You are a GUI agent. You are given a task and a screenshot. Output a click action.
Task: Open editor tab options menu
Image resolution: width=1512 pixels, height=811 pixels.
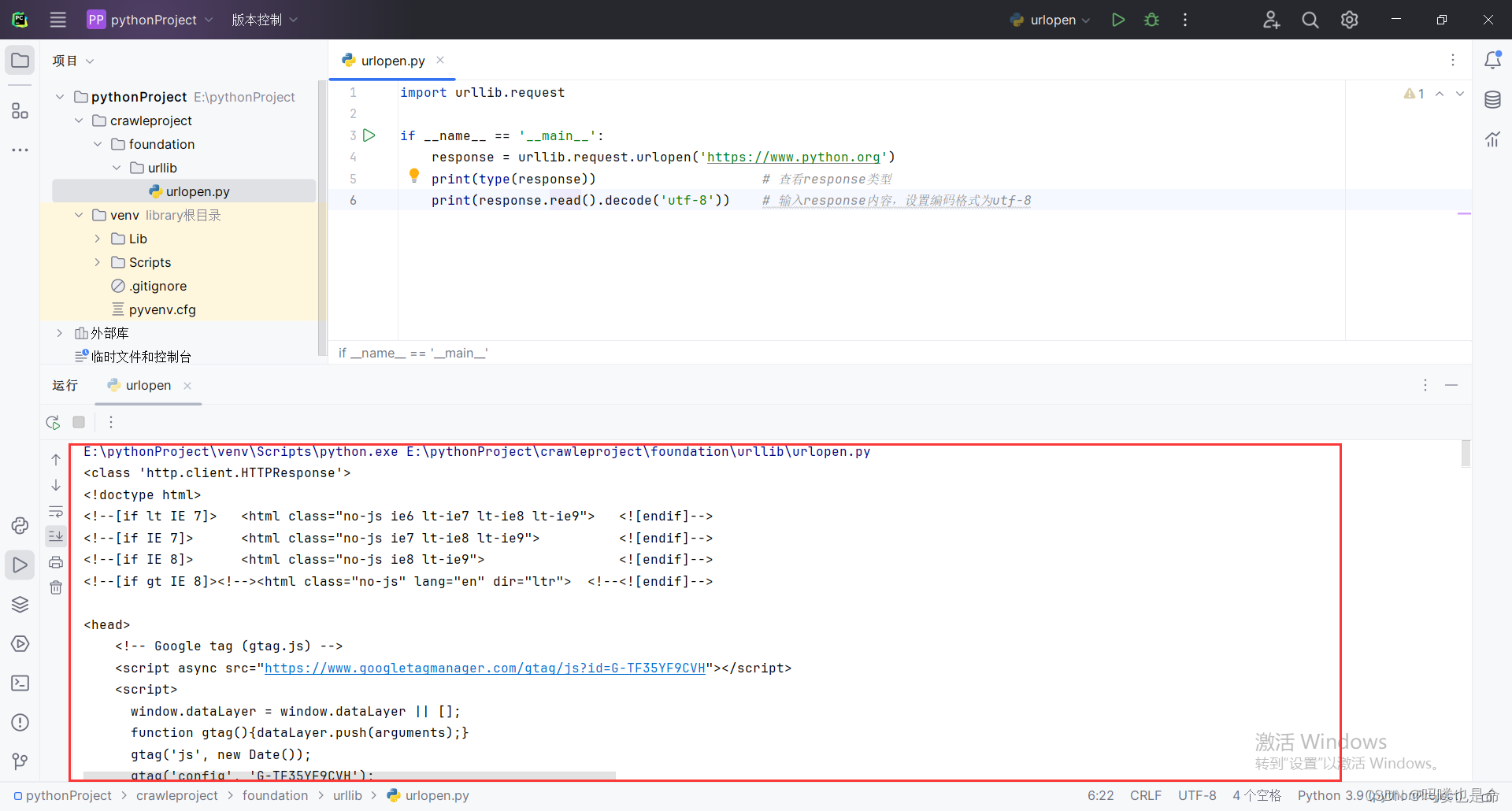click(x=1453, y=60)
